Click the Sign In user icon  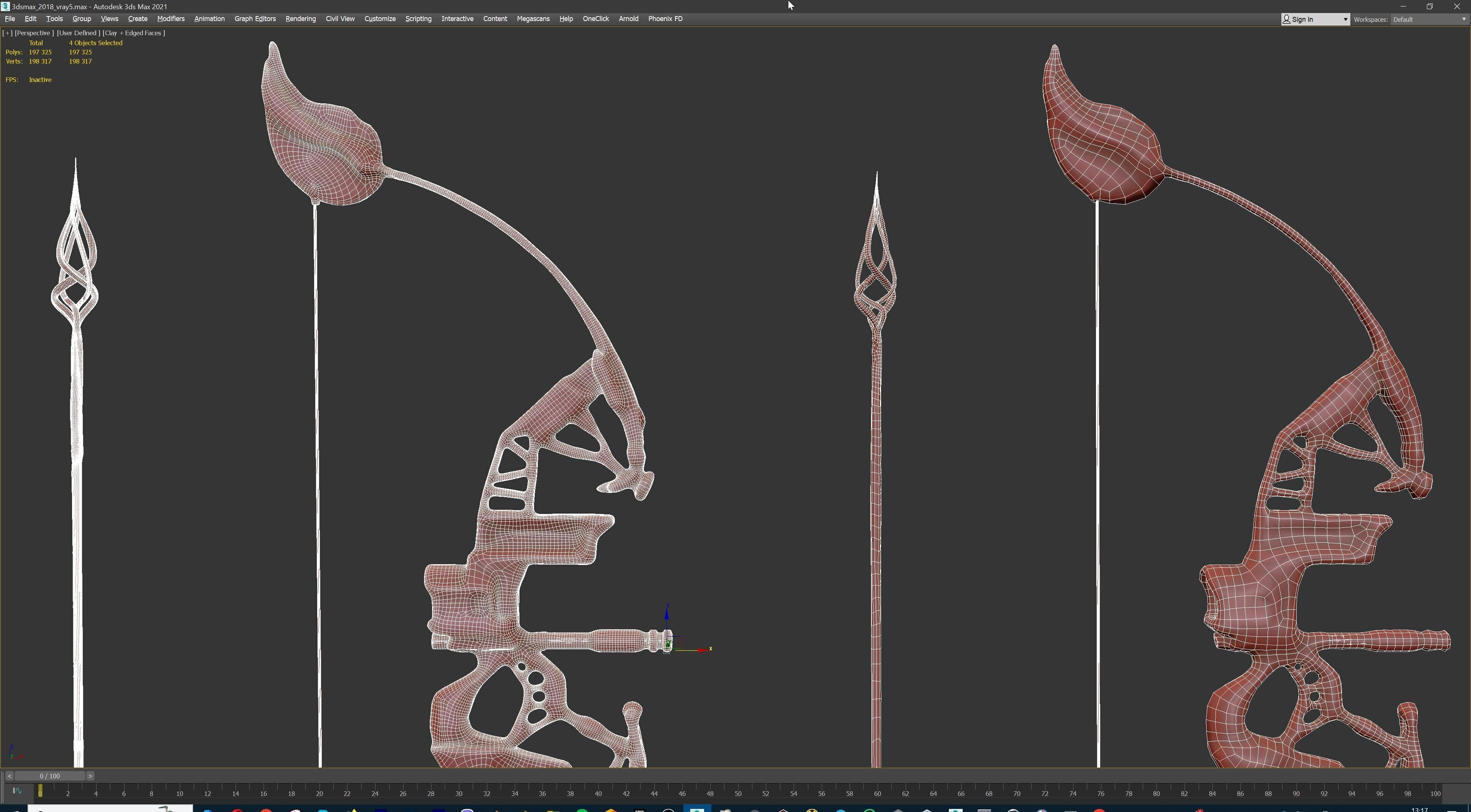[x=1287, y=20]
